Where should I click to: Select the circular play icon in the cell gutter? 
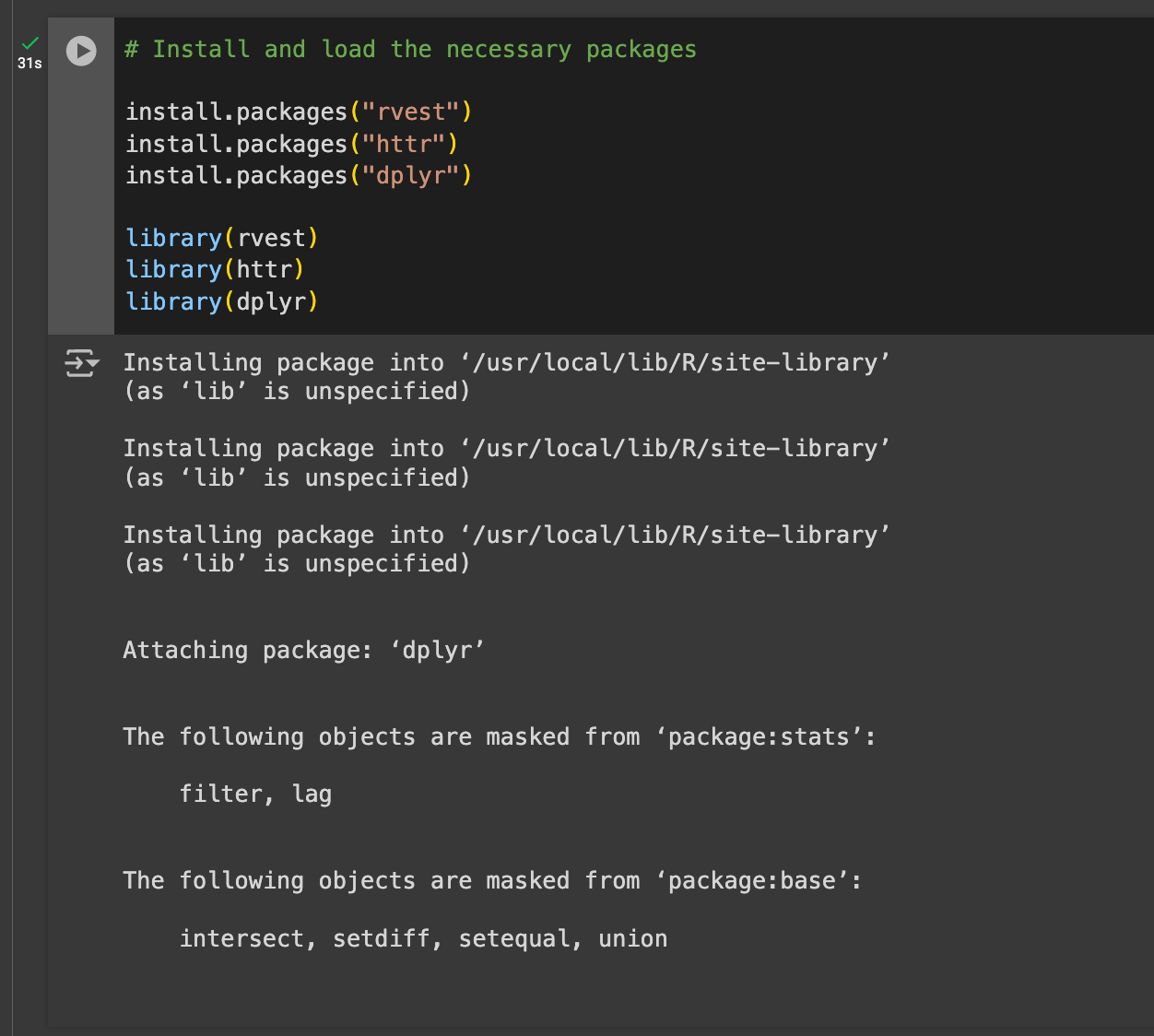81,52
